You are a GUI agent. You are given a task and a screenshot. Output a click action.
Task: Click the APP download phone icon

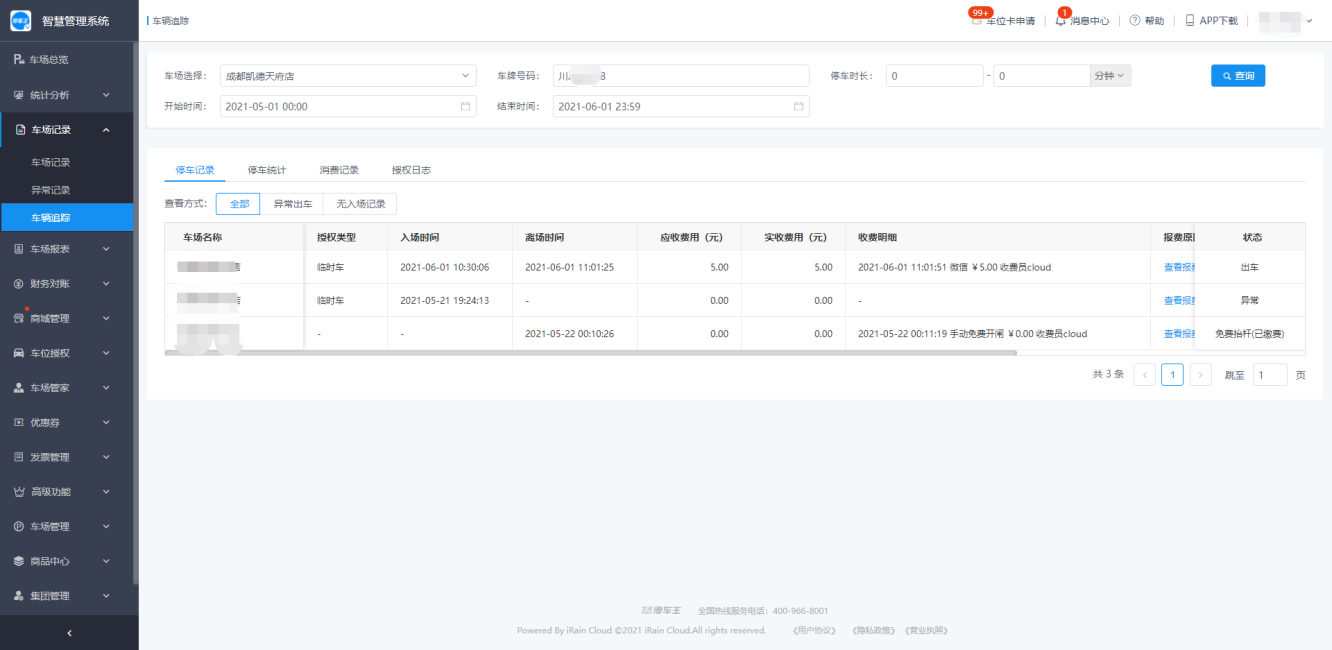[x=1190, y=21]
